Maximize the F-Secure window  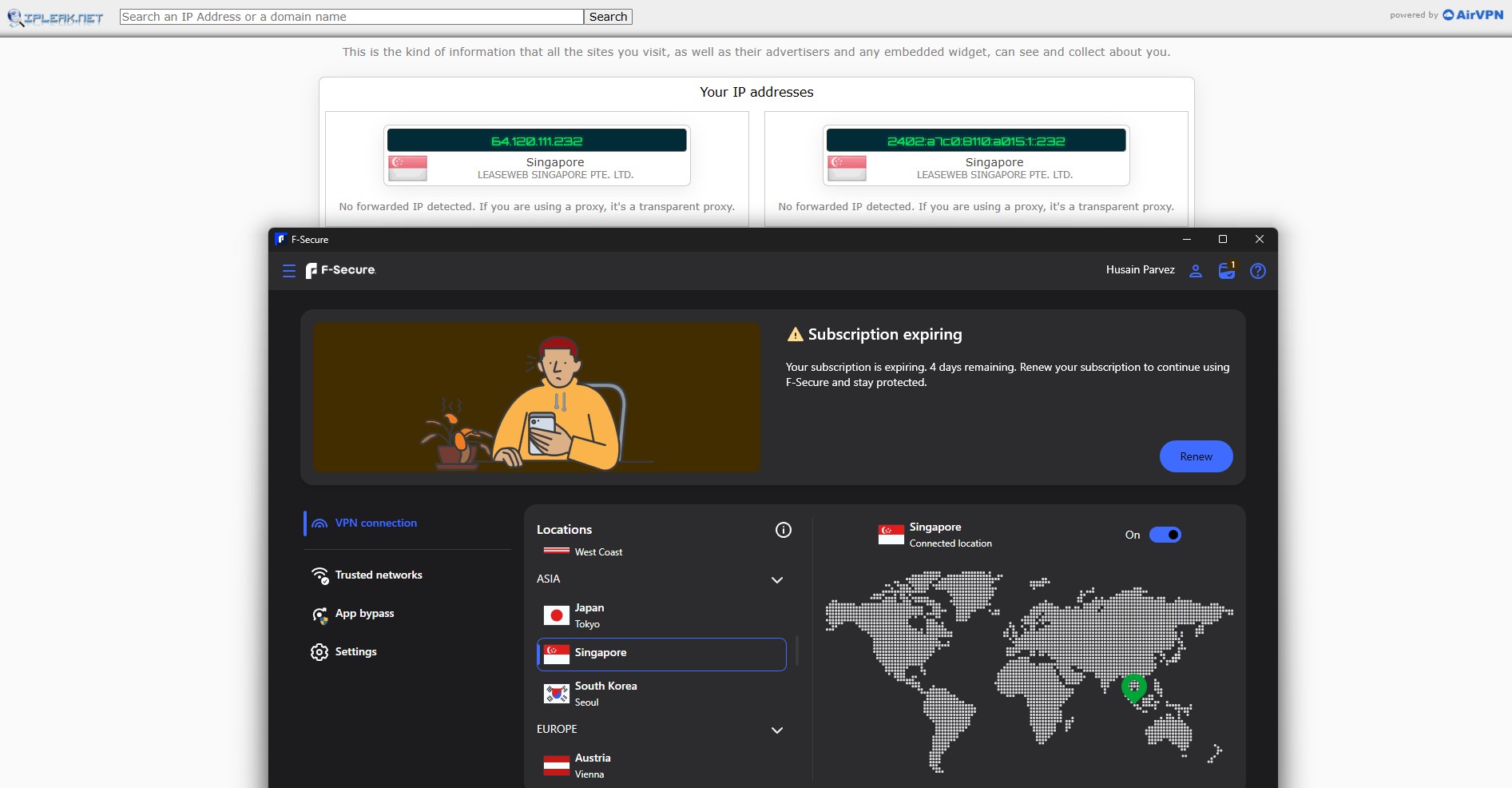click(1222, 239)
